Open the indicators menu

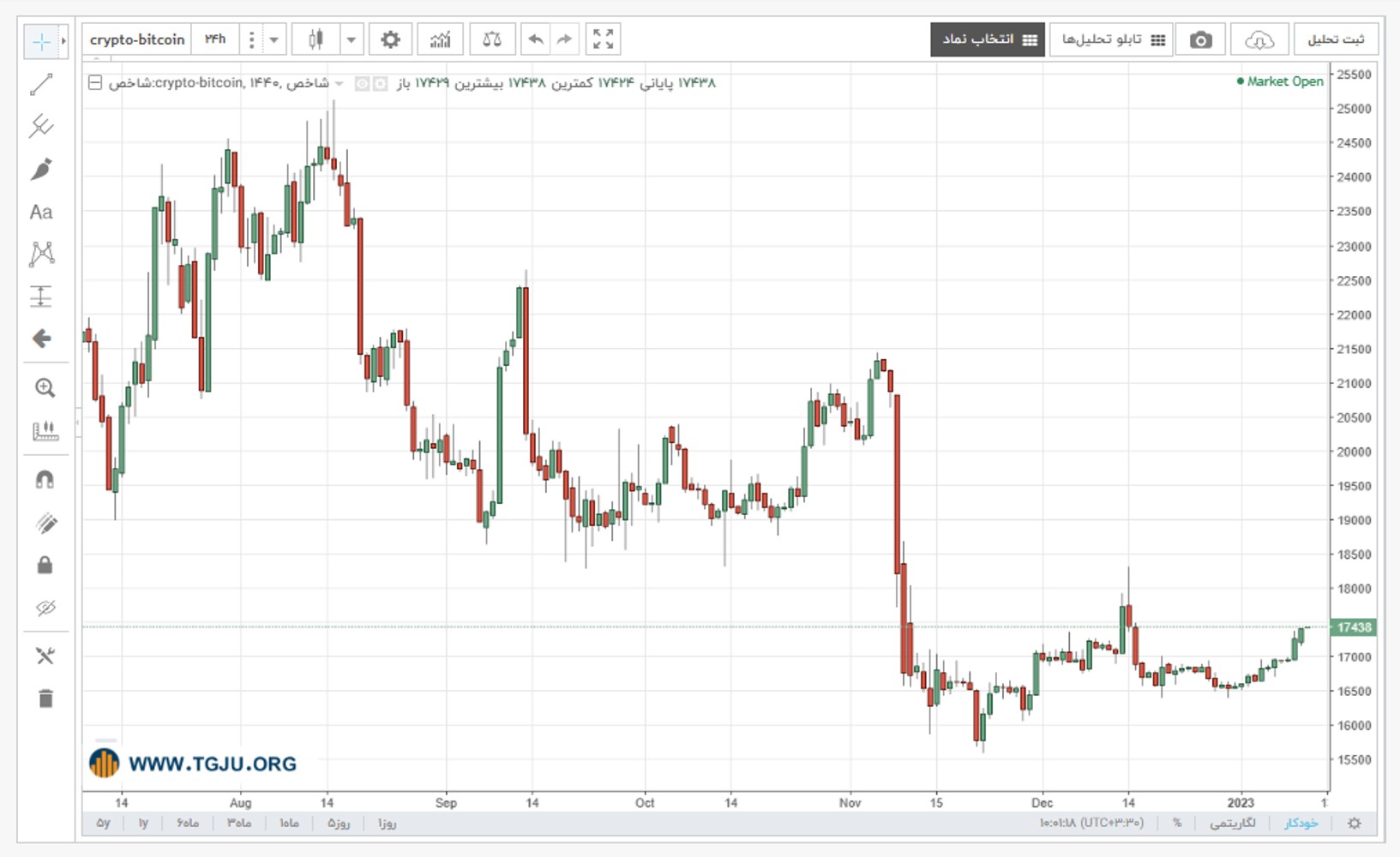coord(441,39)
